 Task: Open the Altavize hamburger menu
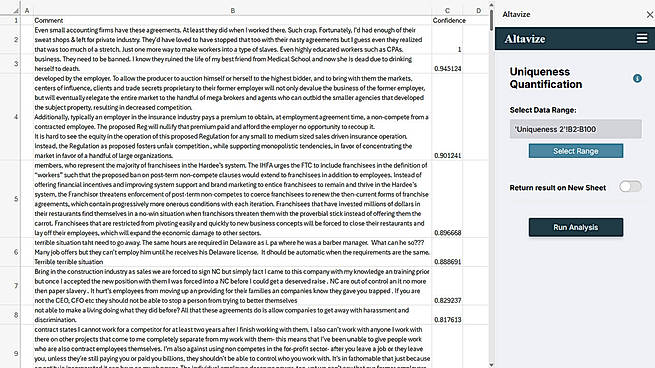pyautogui.click(x=642, y=39)
